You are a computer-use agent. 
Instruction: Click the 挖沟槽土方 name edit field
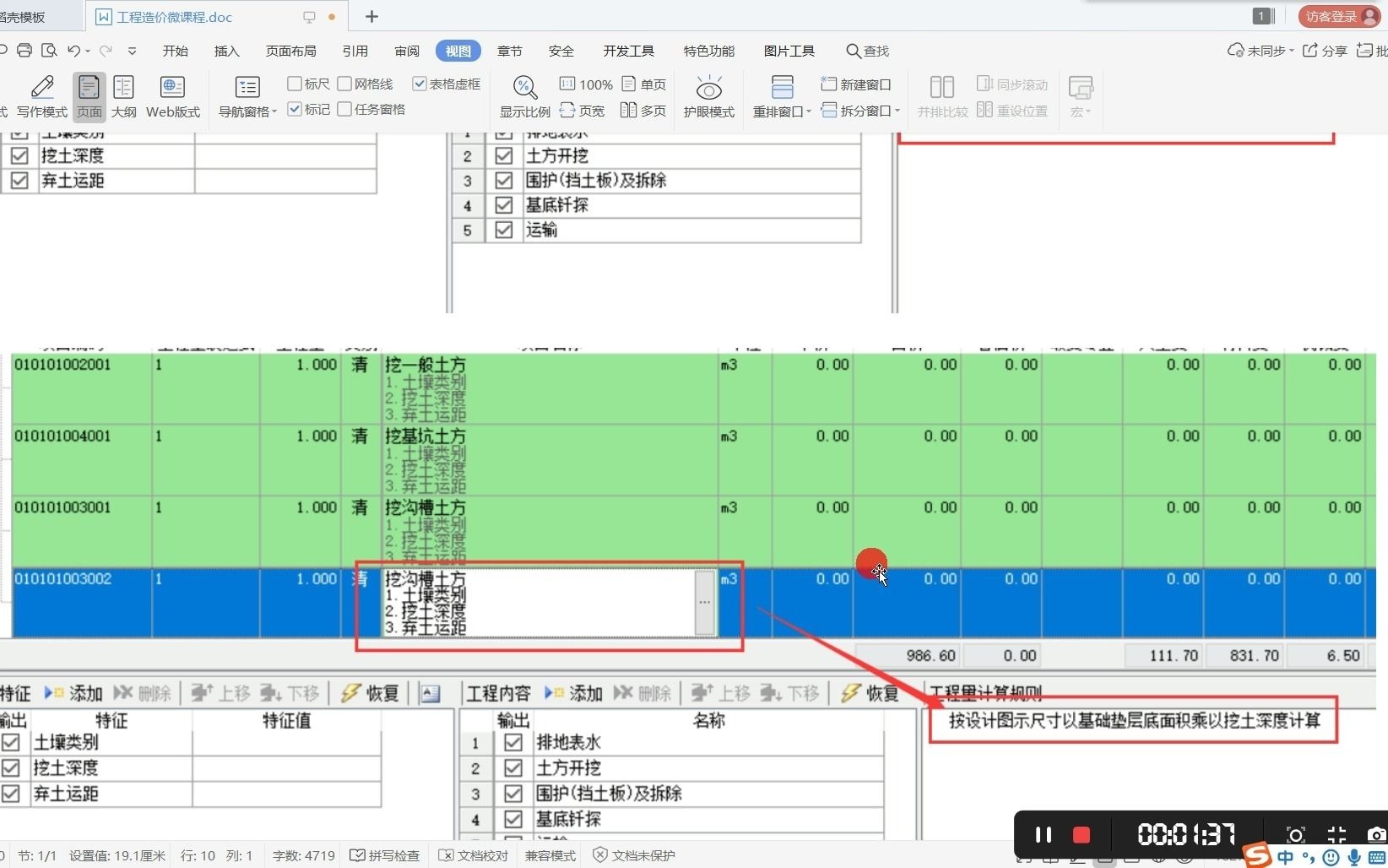pyautogui.click(x=539, y=603)
